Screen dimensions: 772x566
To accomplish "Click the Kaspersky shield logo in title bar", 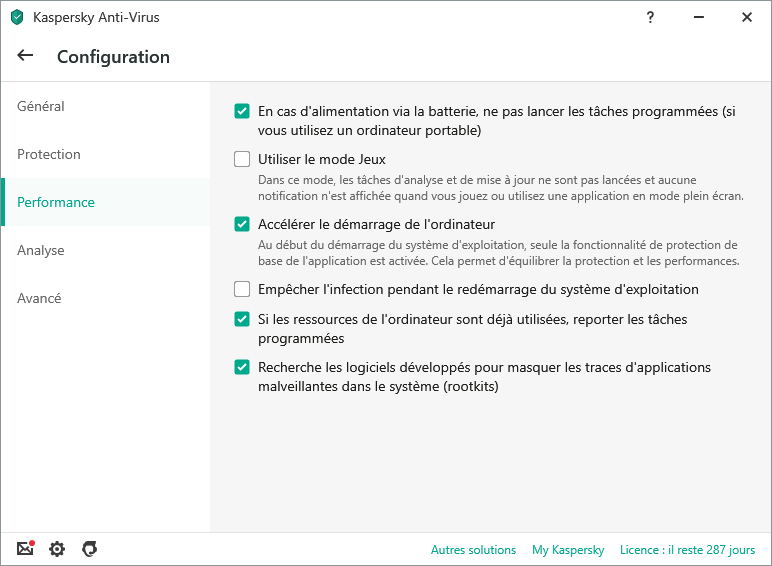I will click(x=16, y=17).
